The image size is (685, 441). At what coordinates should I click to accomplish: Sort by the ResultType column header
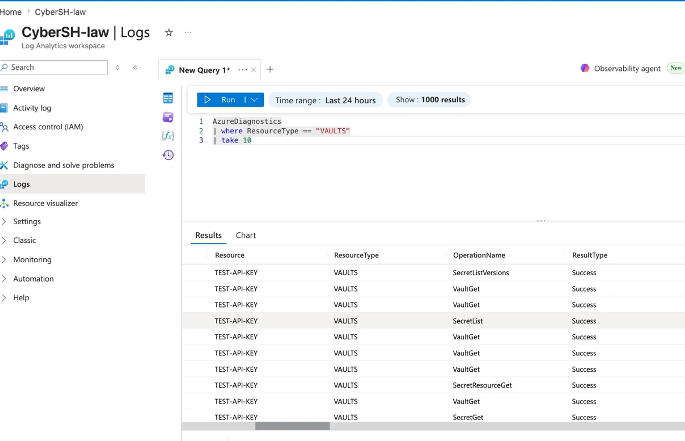click(x=589, y=255)
